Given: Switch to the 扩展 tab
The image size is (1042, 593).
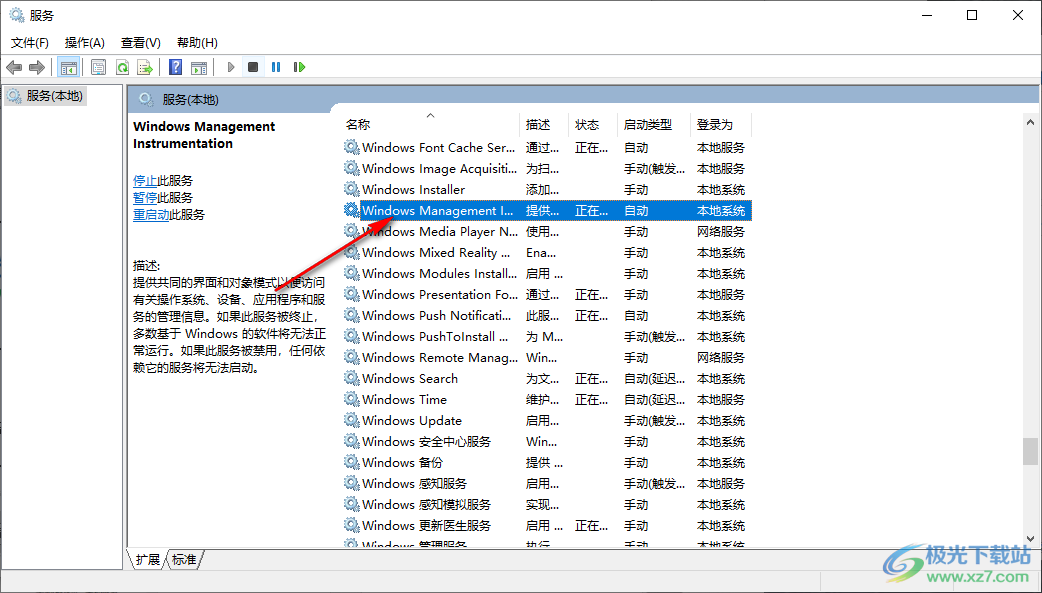Looking at the screenshot, I should [147, 560].
